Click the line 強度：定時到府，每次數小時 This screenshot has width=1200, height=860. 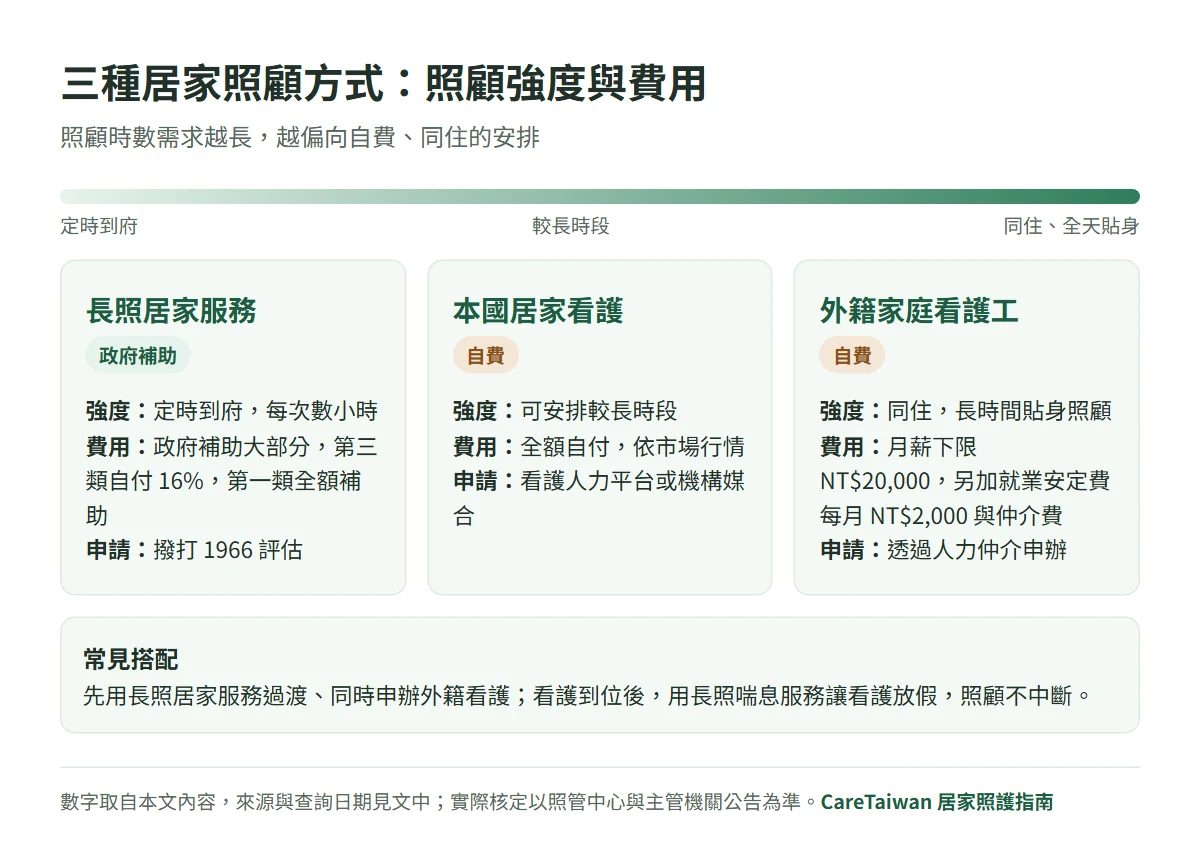[x=232, y=411]
